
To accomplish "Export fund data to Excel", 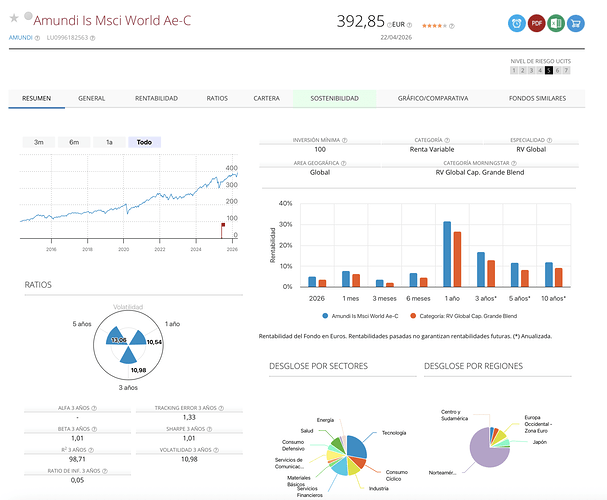I will 556,24.
